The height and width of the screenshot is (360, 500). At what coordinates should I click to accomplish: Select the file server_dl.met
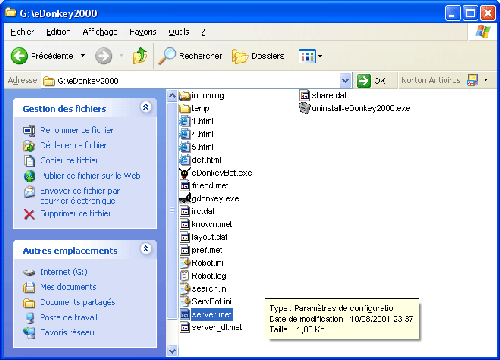pyautogui.click(x=211, y=327)
